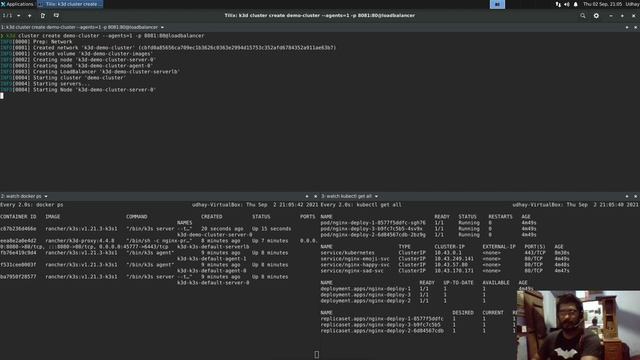640x360 pixels.
Task: Click the 'Creating LoadBalancer' log line
Action: pyautogui.click(x=90, y=71)
